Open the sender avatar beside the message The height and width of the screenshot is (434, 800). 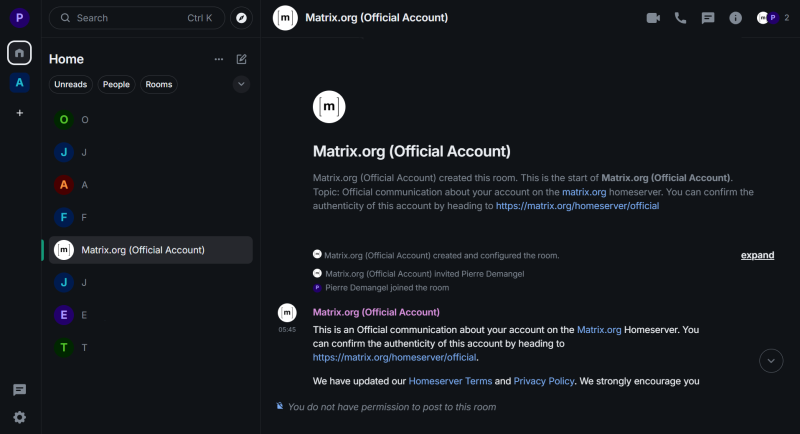tap(287, 313)
